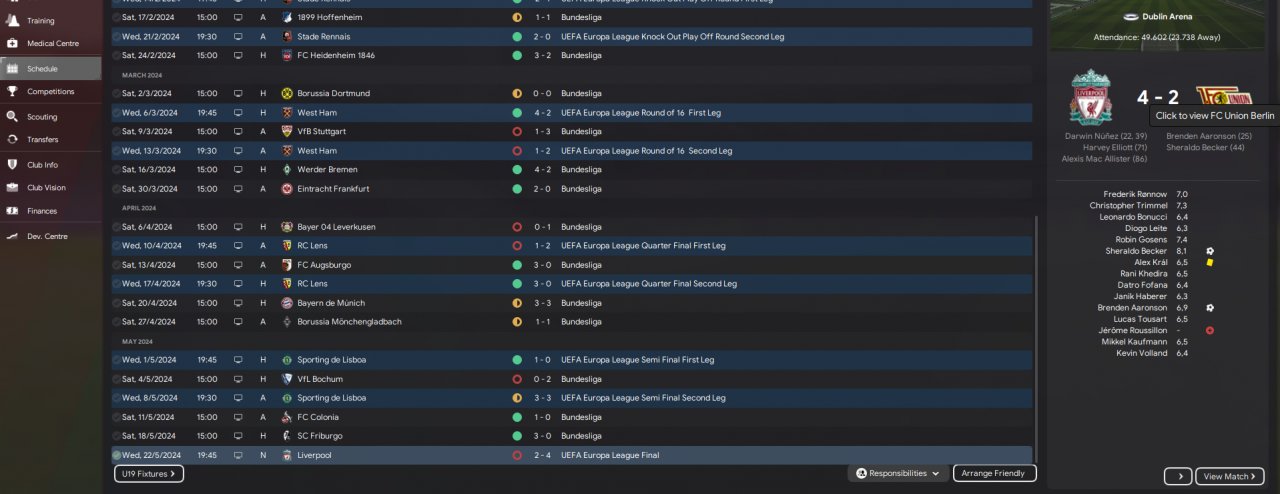Open Transfers via its arrows icon
Screen dimensions: 1280x494
tap(12, 140)
